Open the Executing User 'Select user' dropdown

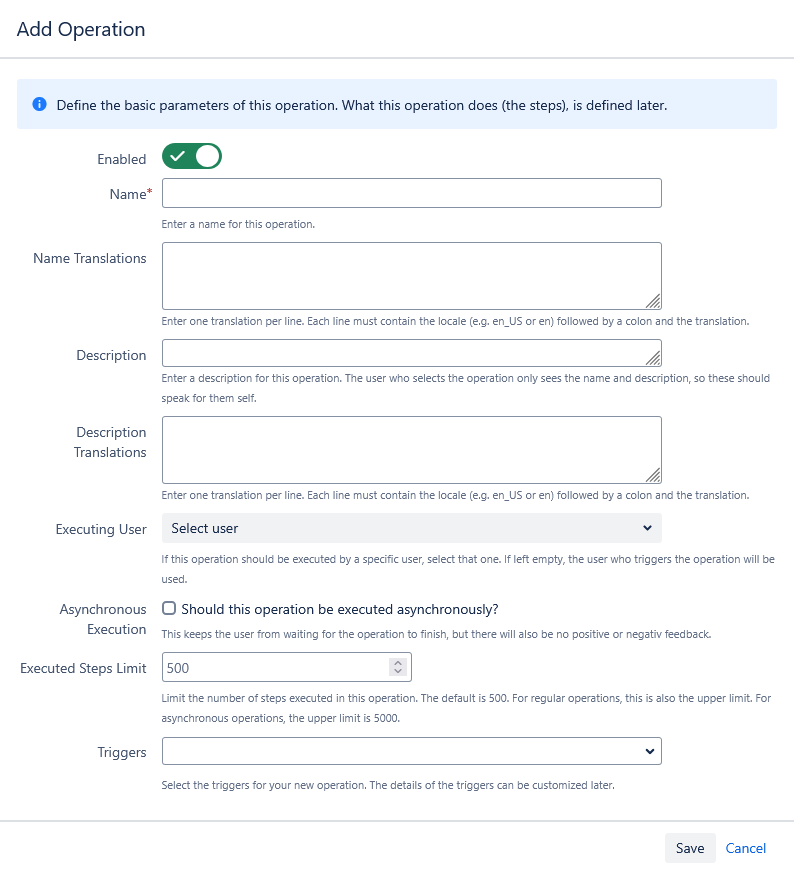click(x=411, y=528)
